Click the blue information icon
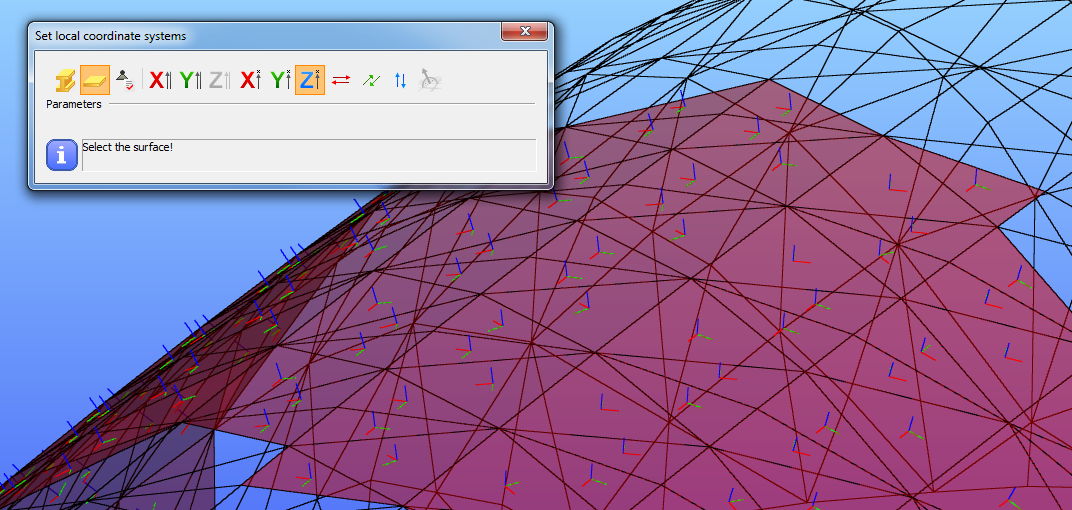The width and height of the screenshot is (1072, 510). [x=62, y=155]
